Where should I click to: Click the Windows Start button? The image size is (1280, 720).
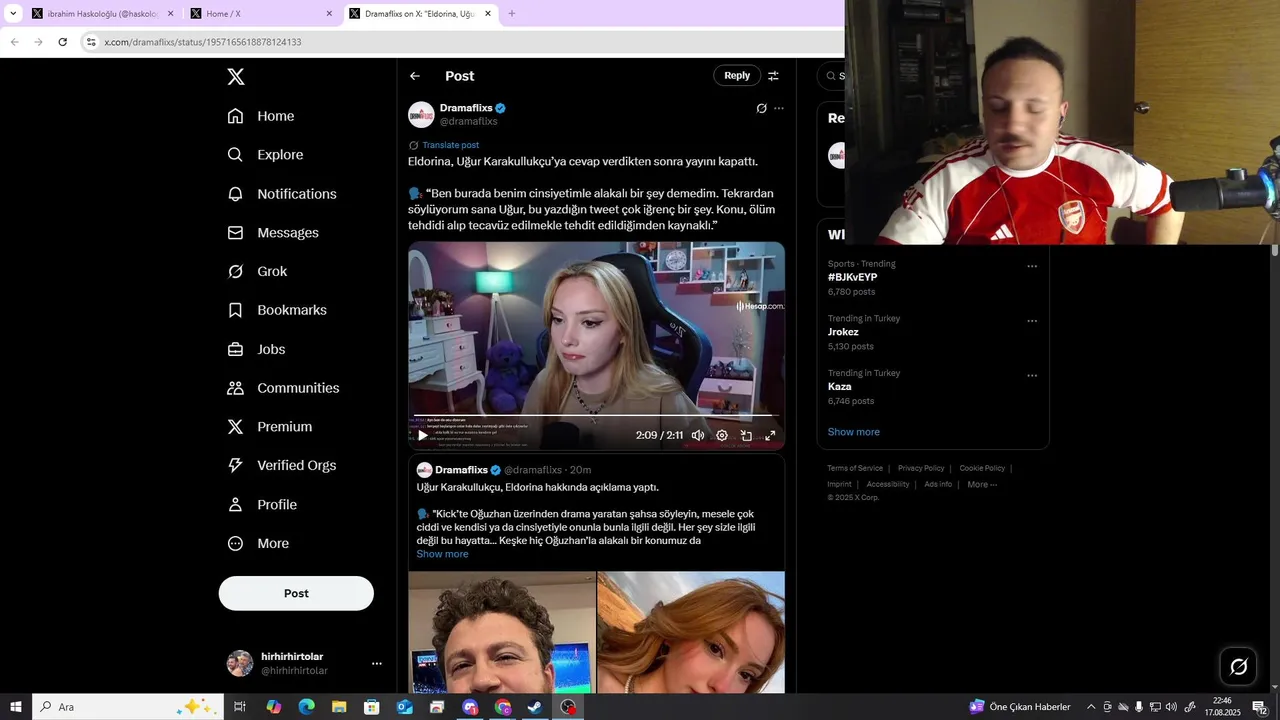click(15, 707)
